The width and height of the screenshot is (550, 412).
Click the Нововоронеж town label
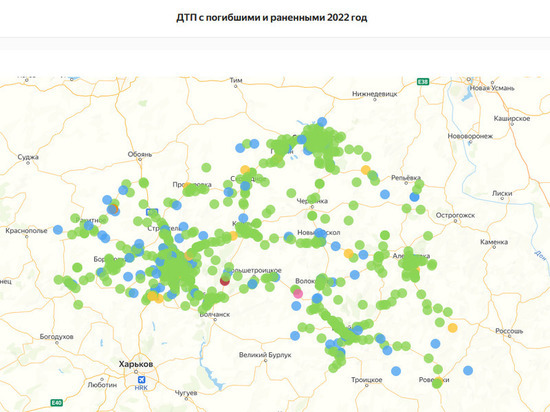(x=470, y=136)
